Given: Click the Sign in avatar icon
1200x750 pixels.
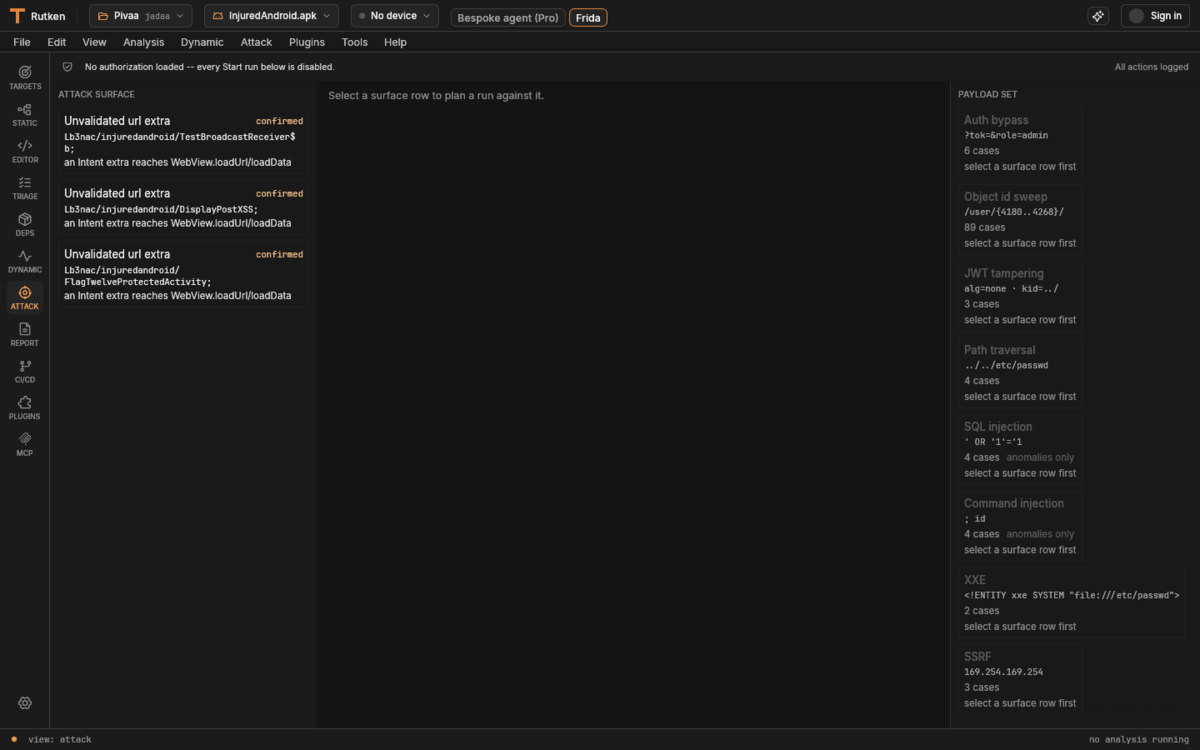Looking at the screenshot, I should point(1136,16).
